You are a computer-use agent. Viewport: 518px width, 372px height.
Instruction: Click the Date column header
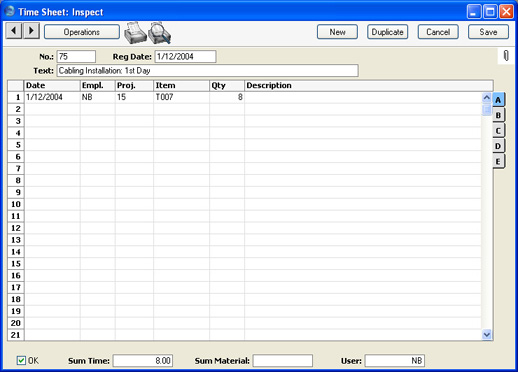tap(52, 86)
